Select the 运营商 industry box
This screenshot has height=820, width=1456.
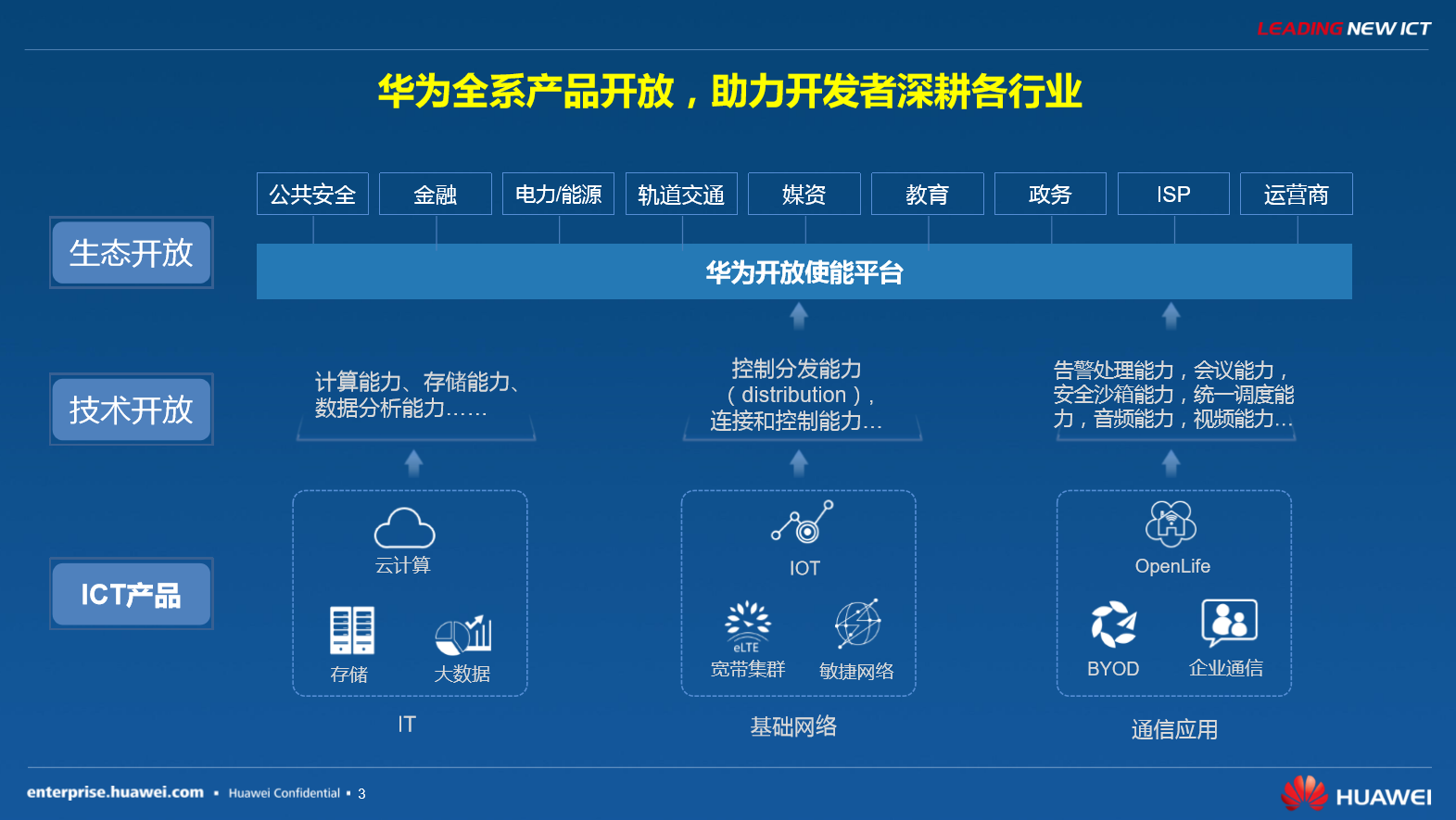click(1297, 194)
